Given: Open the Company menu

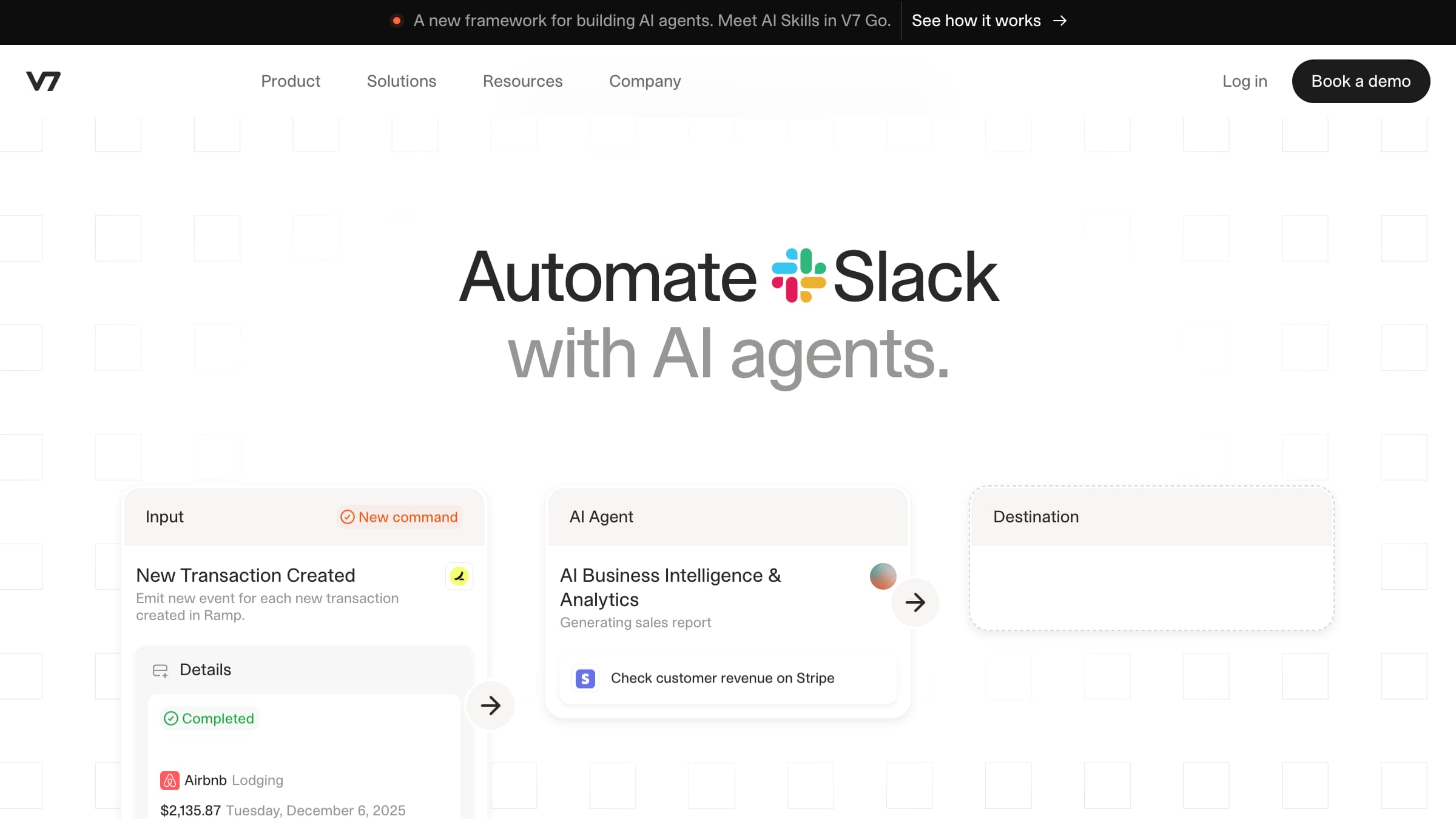Looking at the screenshot, I should click(x=645, y=81).
